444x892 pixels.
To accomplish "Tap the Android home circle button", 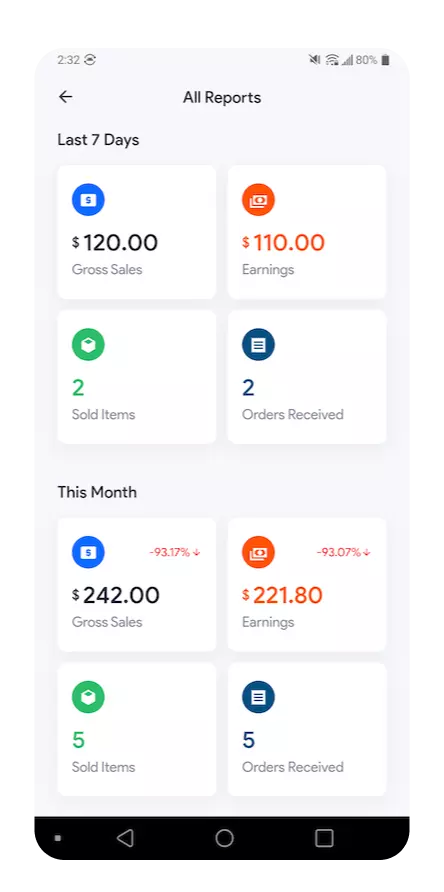I will (224, 837).
